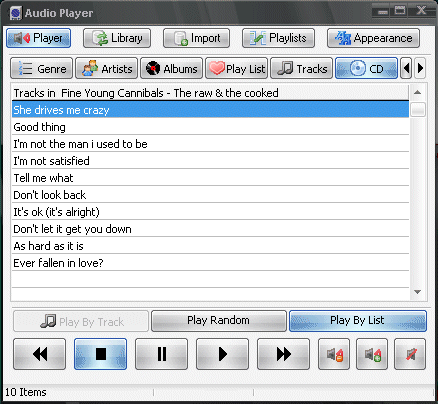Select track Good thing
The height and width of the screenshot is (404, 438).
(x=210, y=127)
